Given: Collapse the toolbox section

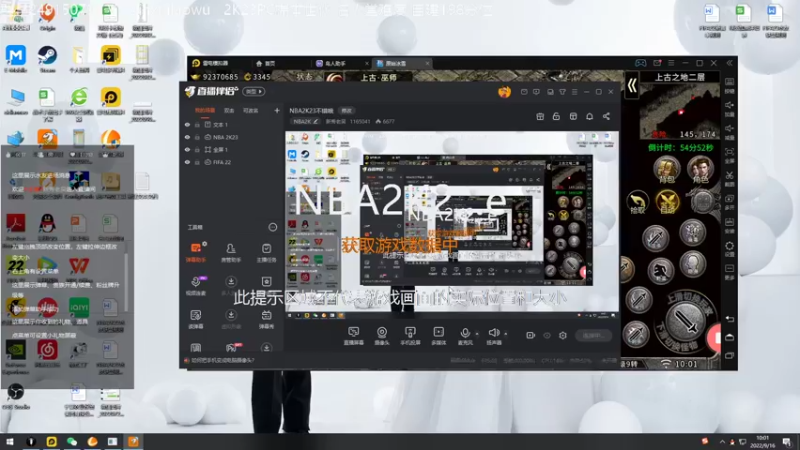Looking at the screenshot, I should pos(273,227).
